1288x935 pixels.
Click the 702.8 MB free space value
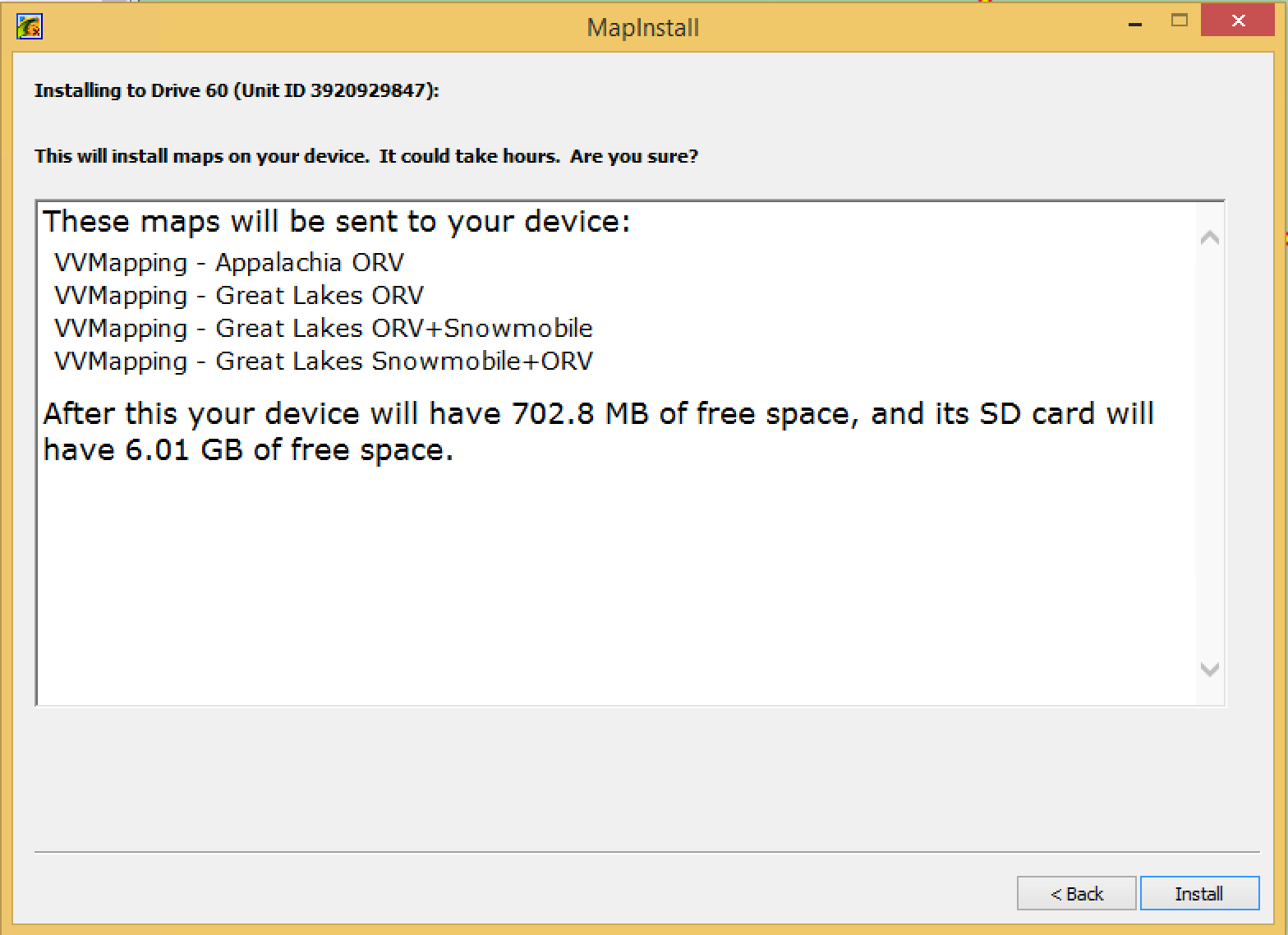[x=582, y=413]
